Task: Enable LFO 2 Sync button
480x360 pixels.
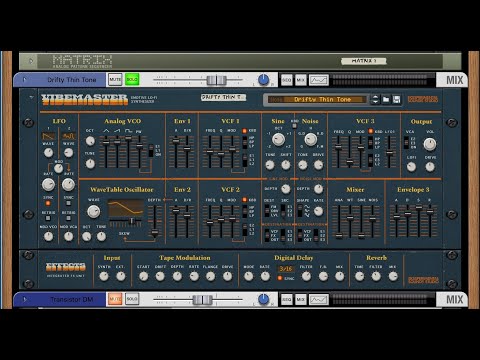Action: [x=68, y=203]
